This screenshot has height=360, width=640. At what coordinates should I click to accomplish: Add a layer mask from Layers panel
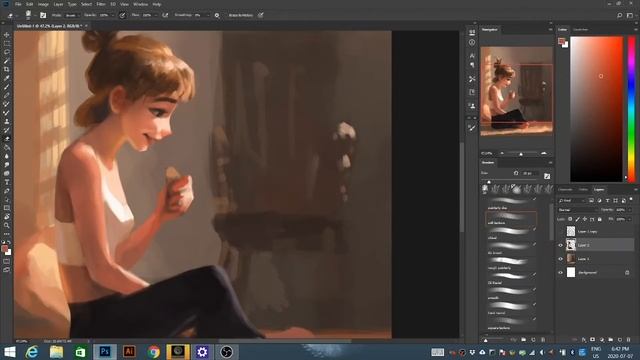point(592,340)
